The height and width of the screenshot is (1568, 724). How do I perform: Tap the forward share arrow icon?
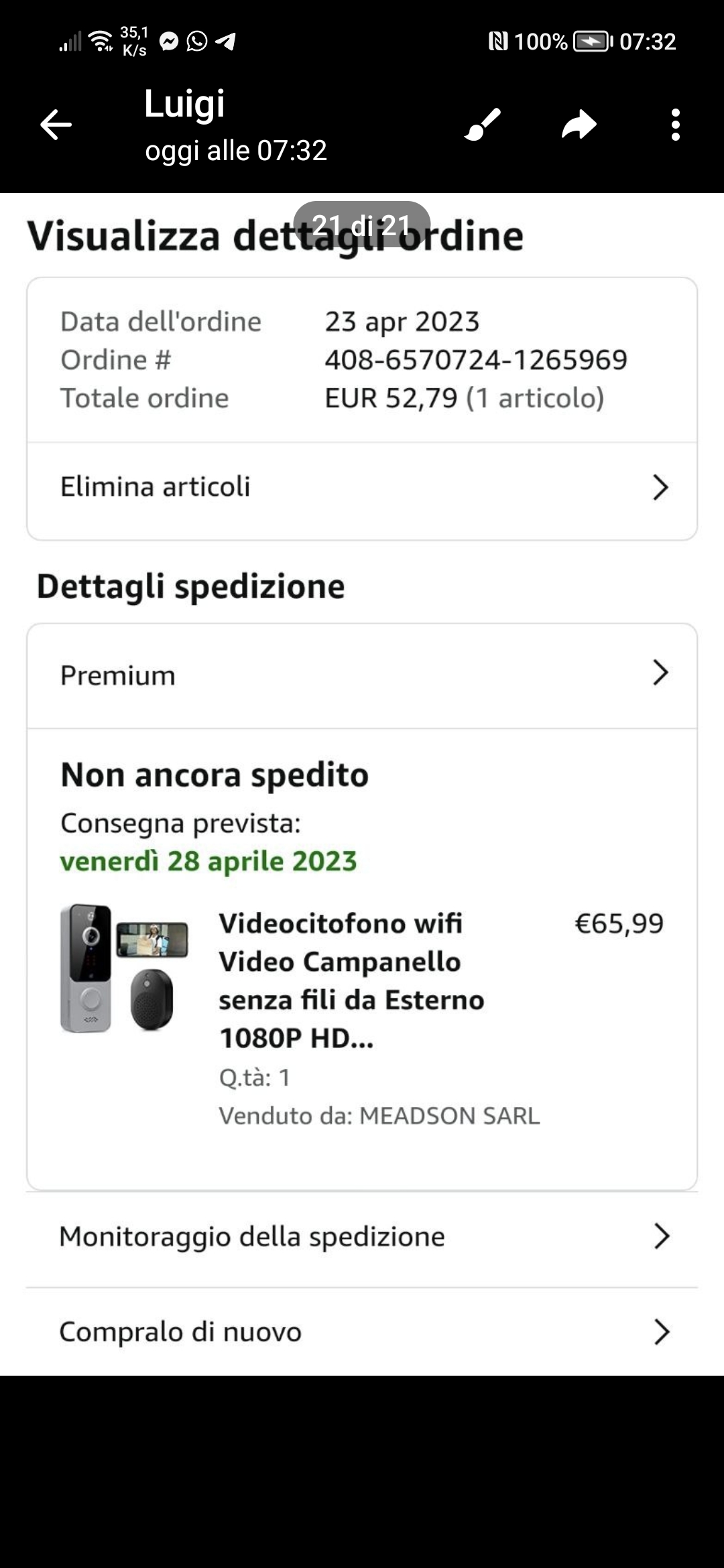(x=579, y=125)
